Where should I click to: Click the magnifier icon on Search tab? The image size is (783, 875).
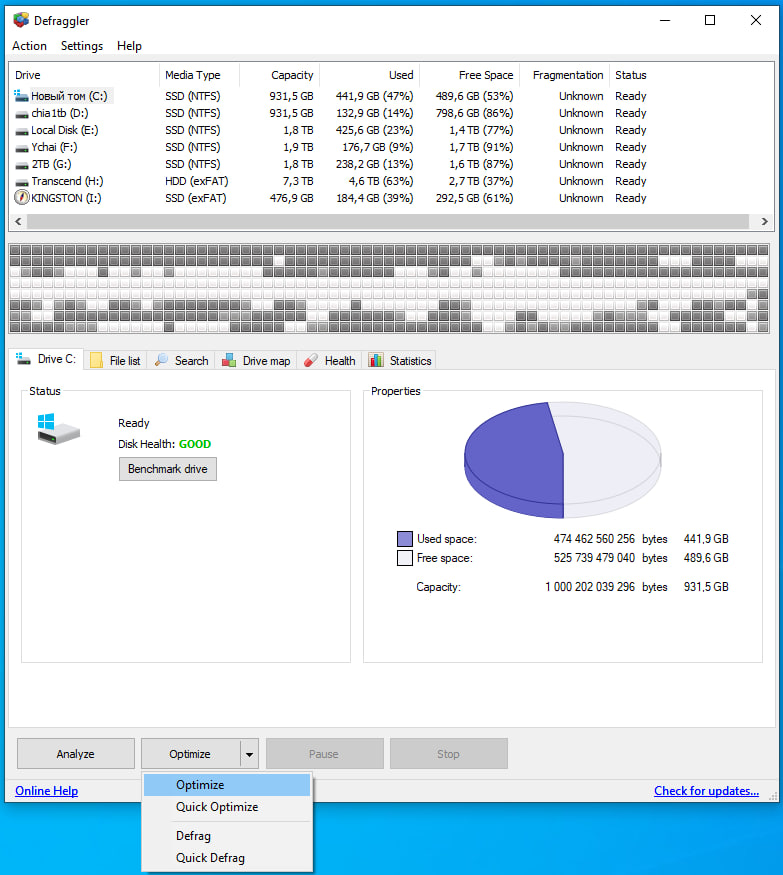(161, 360)
